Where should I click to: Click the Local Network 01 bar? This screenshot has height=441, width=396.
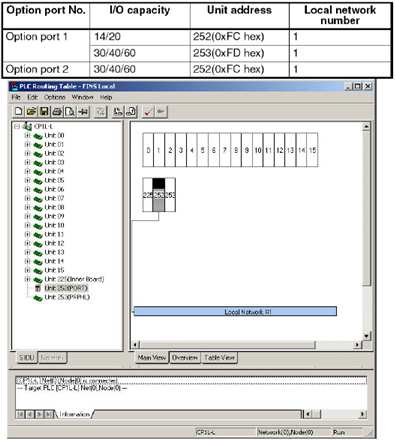pyautogui.click(x=235, y=312)
